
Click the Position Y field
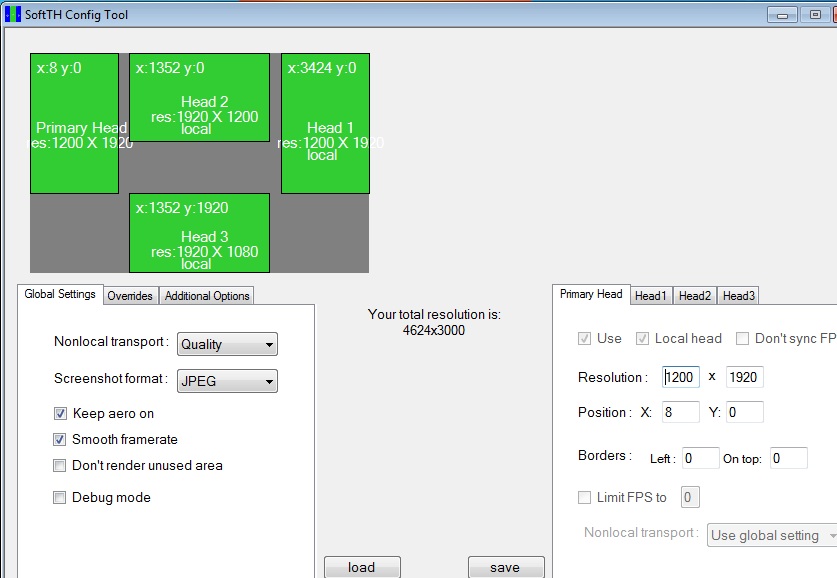[745, 412]
